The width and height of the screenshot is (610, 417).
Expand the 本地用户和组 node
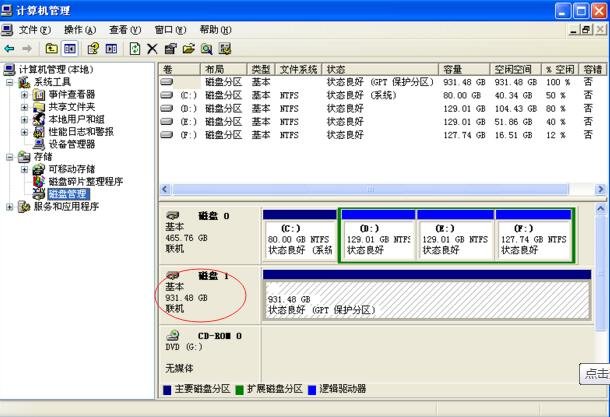point(25,119)
